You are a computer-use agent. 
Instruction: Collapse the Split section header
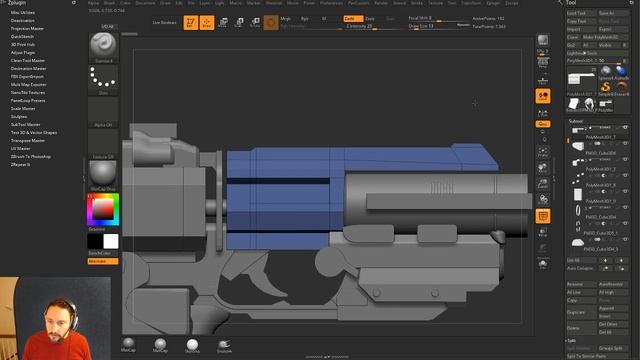pyautogui.click(x=571, y=340)
